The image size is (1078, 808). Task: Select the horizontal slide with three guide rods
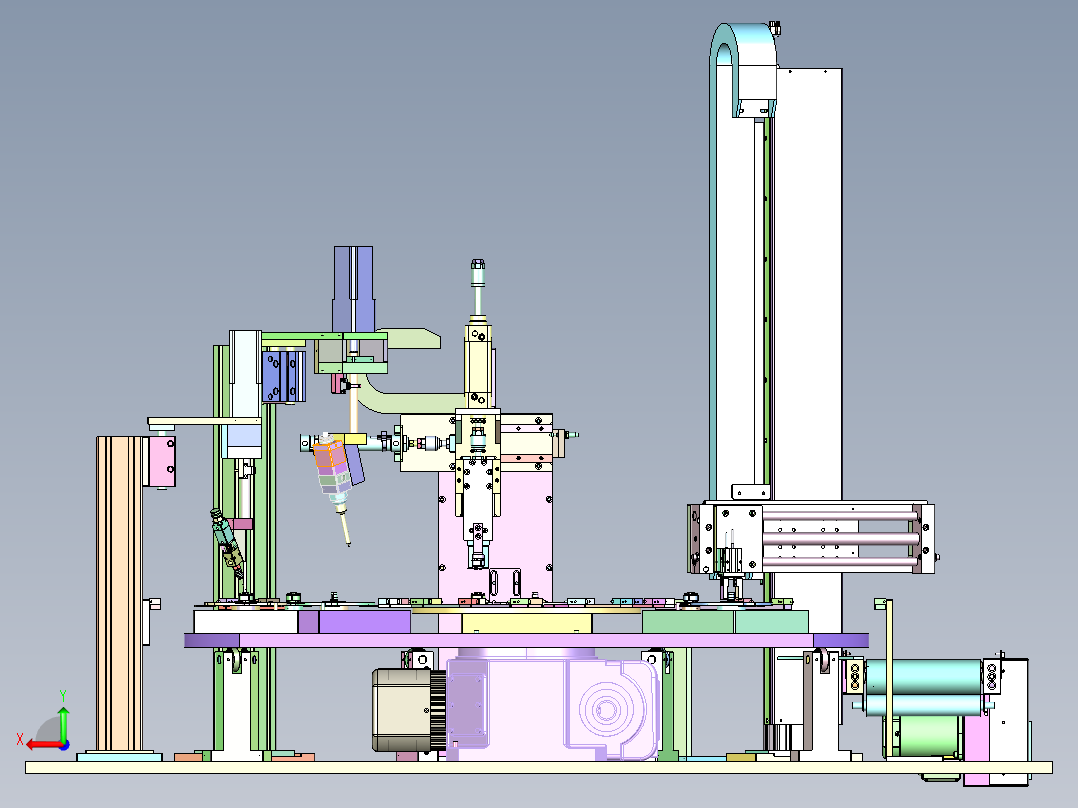[x=811, y=538]
